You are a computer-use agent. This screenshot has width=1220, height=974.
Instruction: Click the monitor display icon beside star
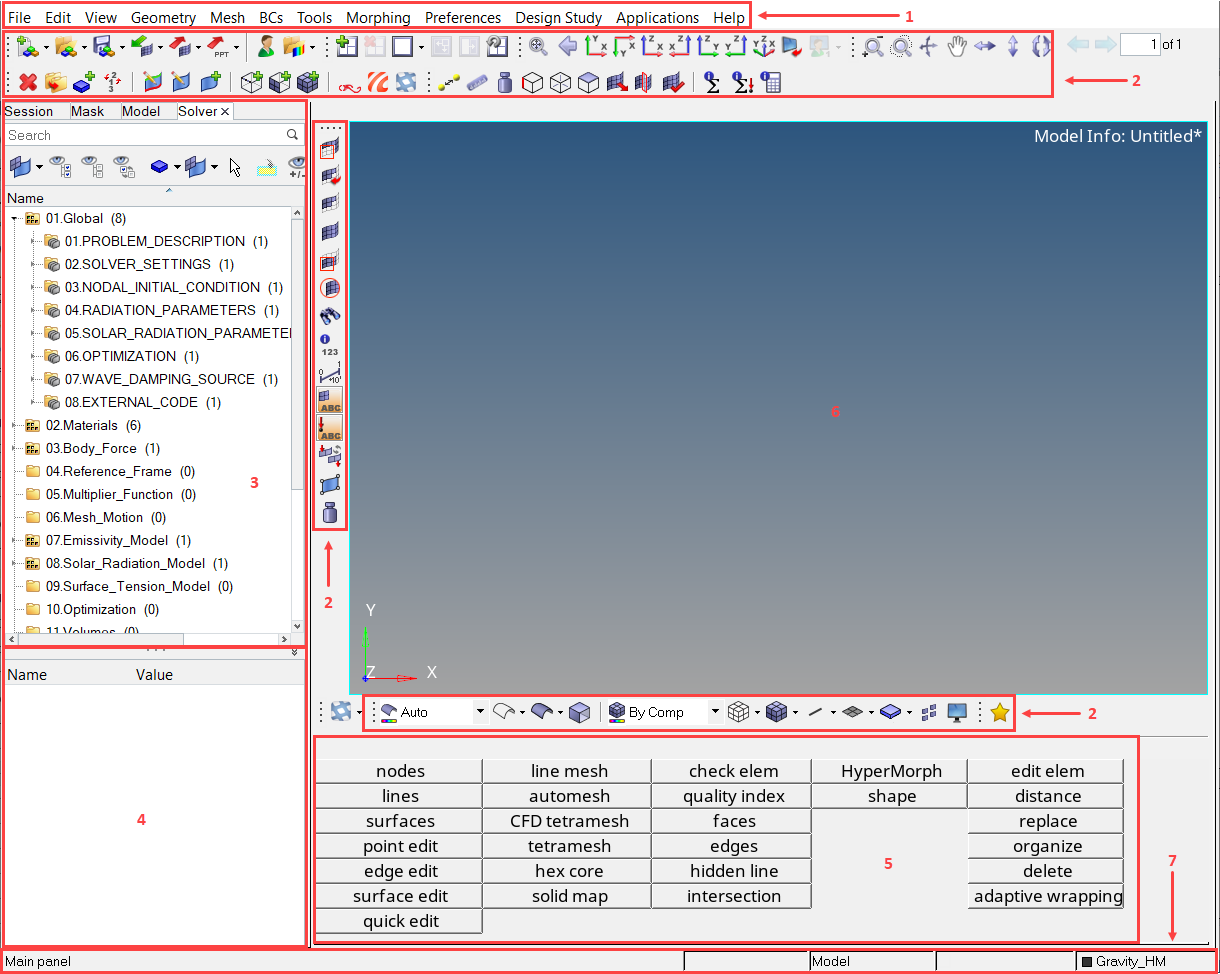(x=957, y=712)
